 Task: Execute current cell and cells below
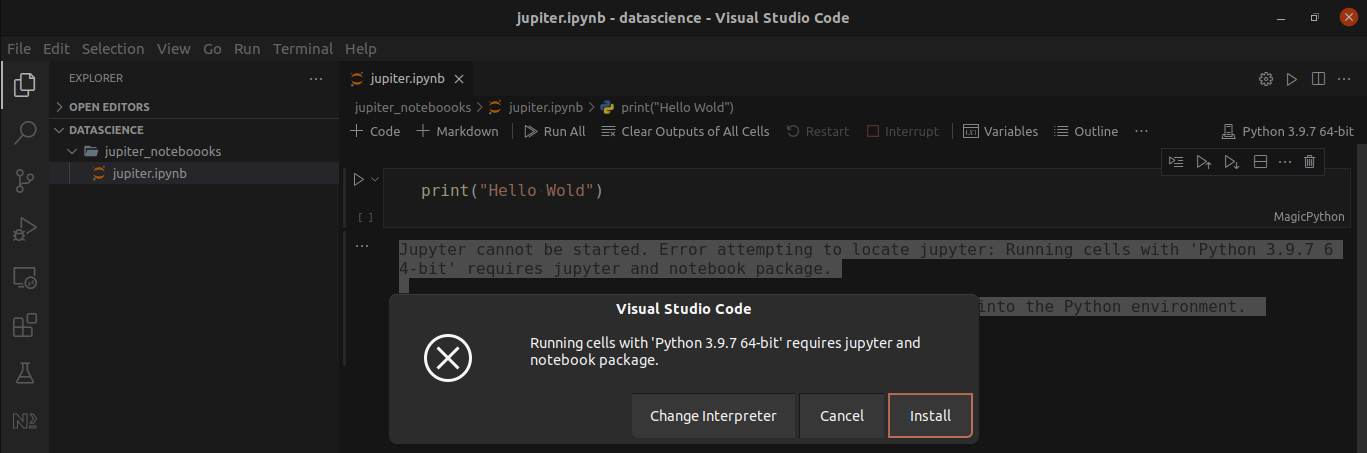1231,161
